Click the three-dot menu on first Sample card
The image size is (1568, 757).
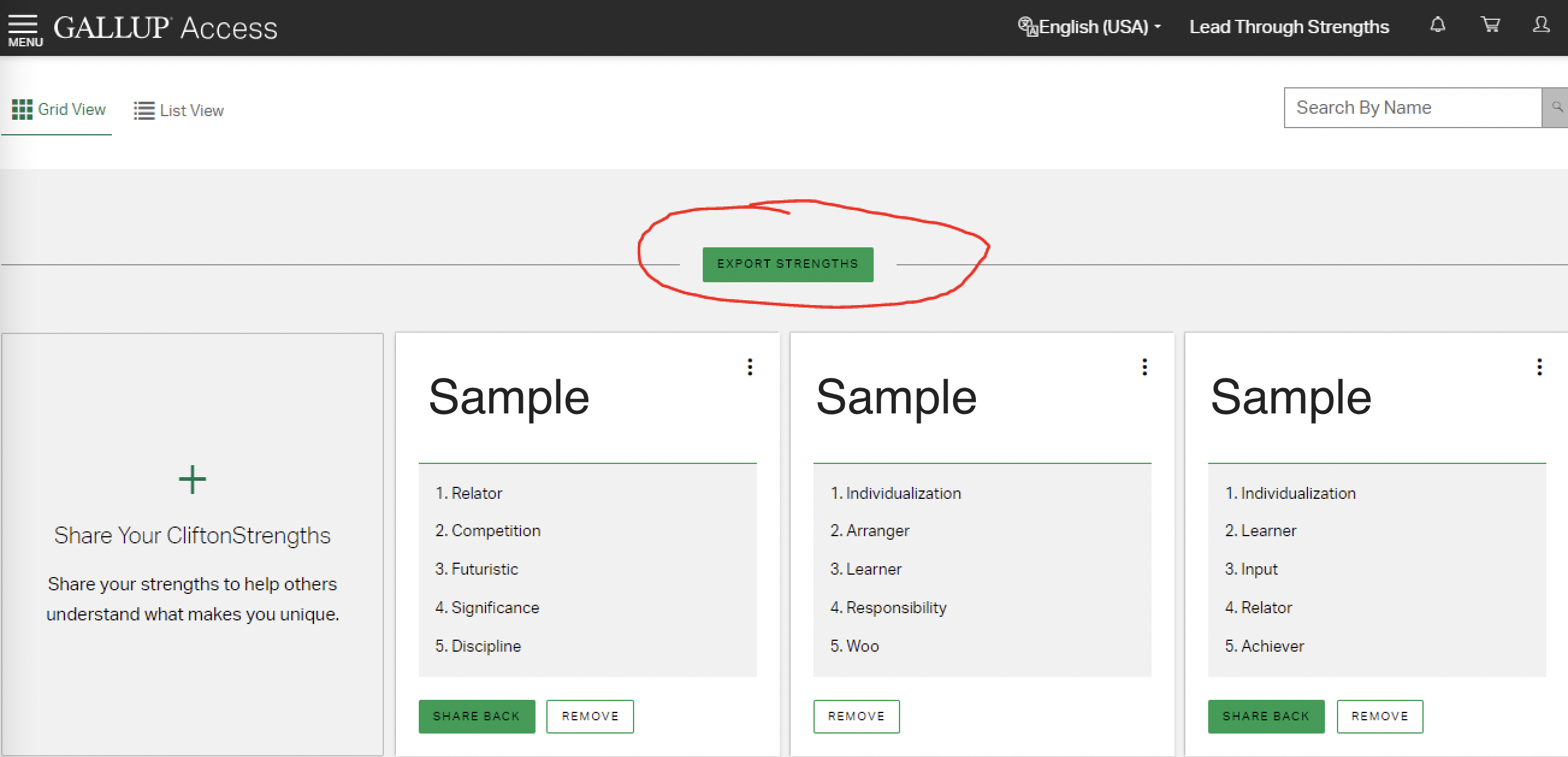[749, 367]
